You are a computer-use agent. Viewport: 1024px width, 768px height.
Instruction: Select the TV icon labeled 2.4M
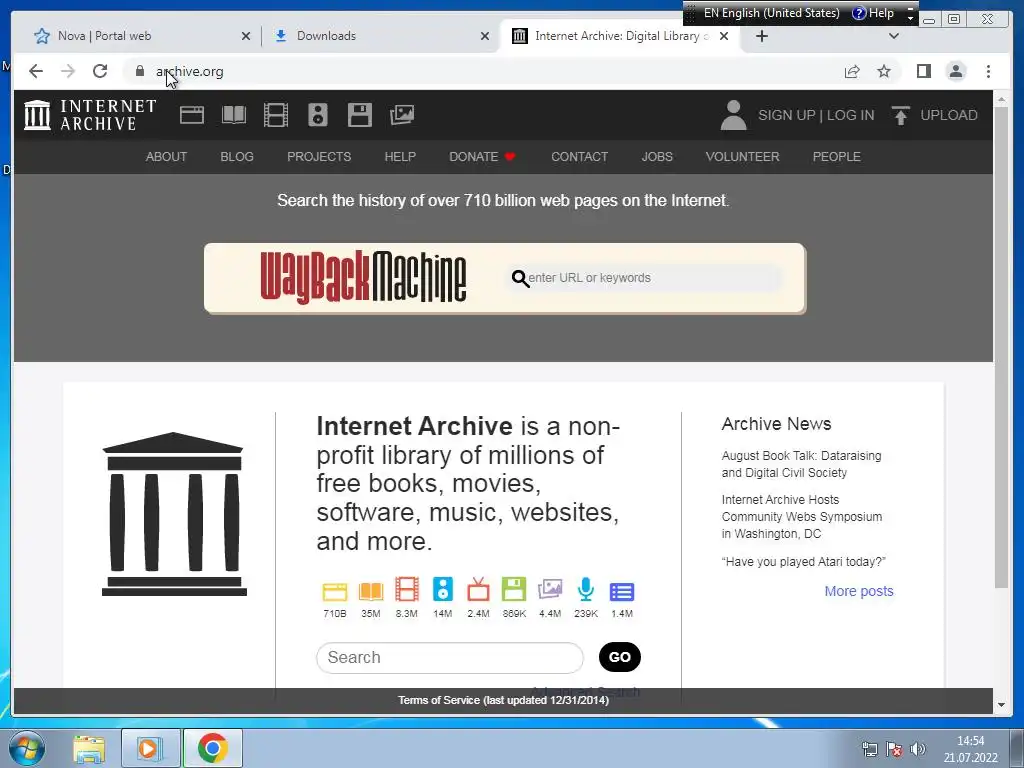tap(479, 589)
